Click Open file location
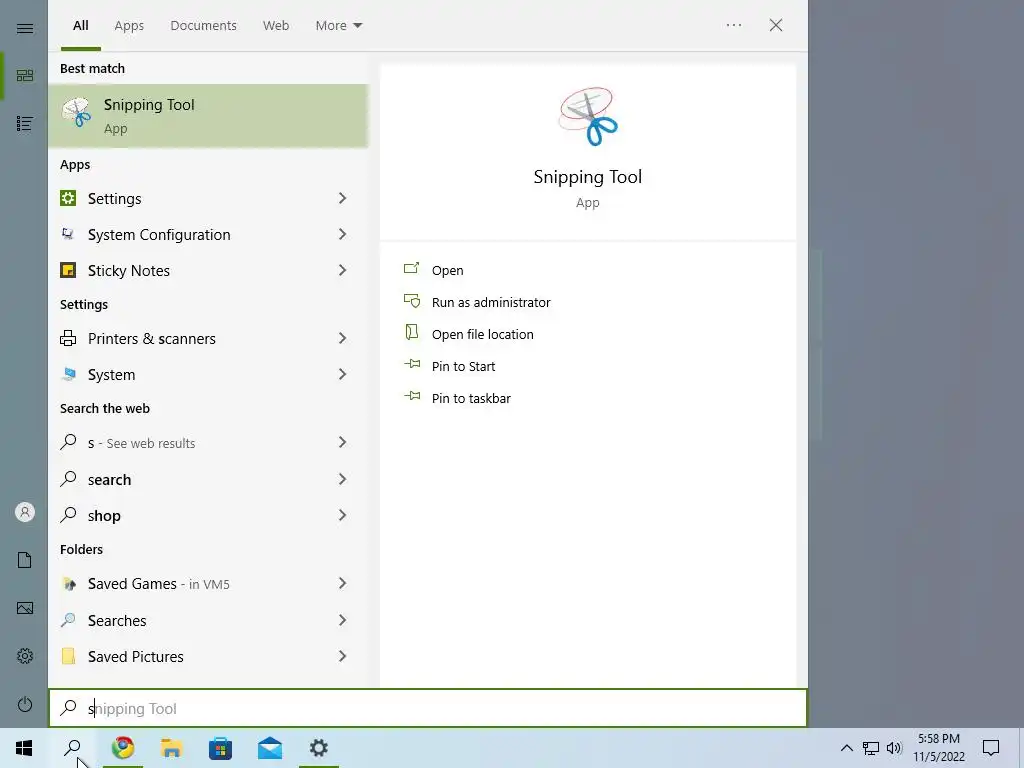The height and width of the screenshot is (768, 1024). (x=483, y=334)
